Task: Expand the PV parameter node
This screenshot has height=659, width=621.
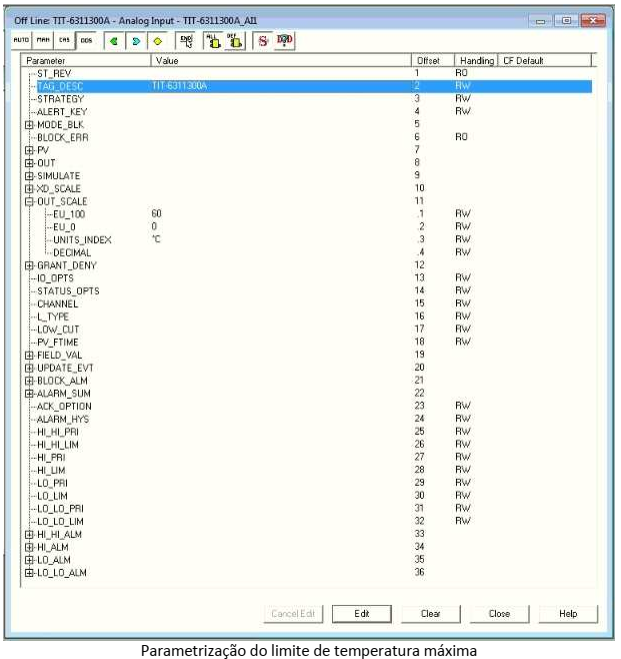Action: pyautogui.click(x=29, y=150)
